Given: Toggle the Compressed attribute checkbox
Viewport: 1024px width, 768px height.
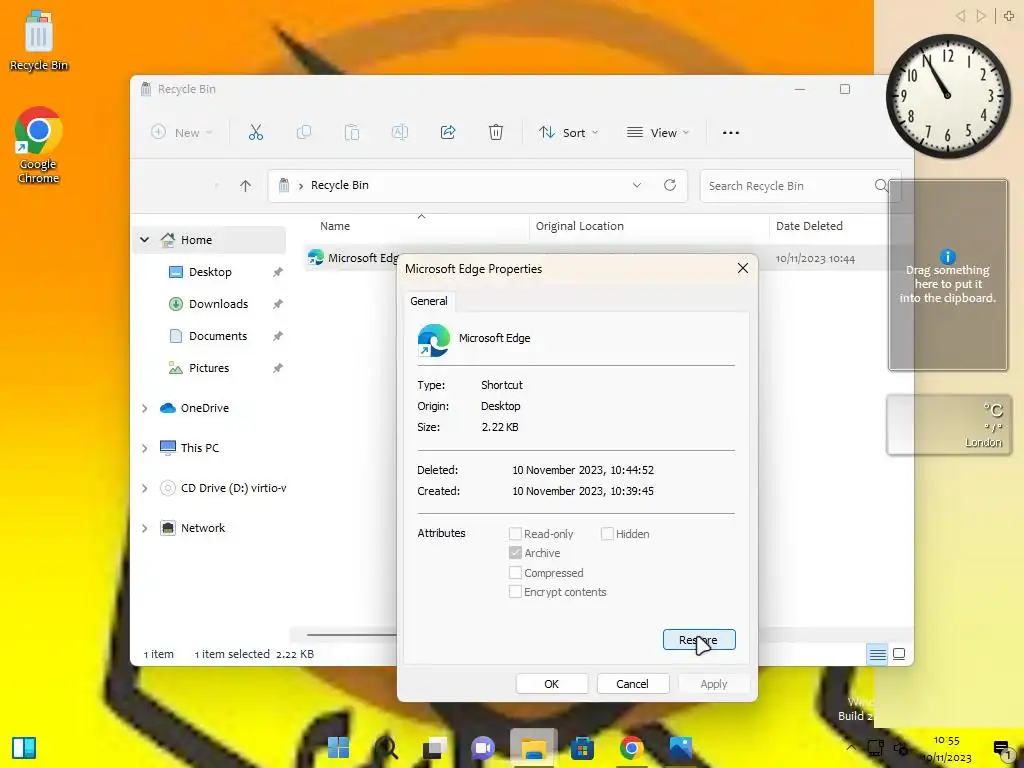Looking at the screenshot, I should click(515, 573).
